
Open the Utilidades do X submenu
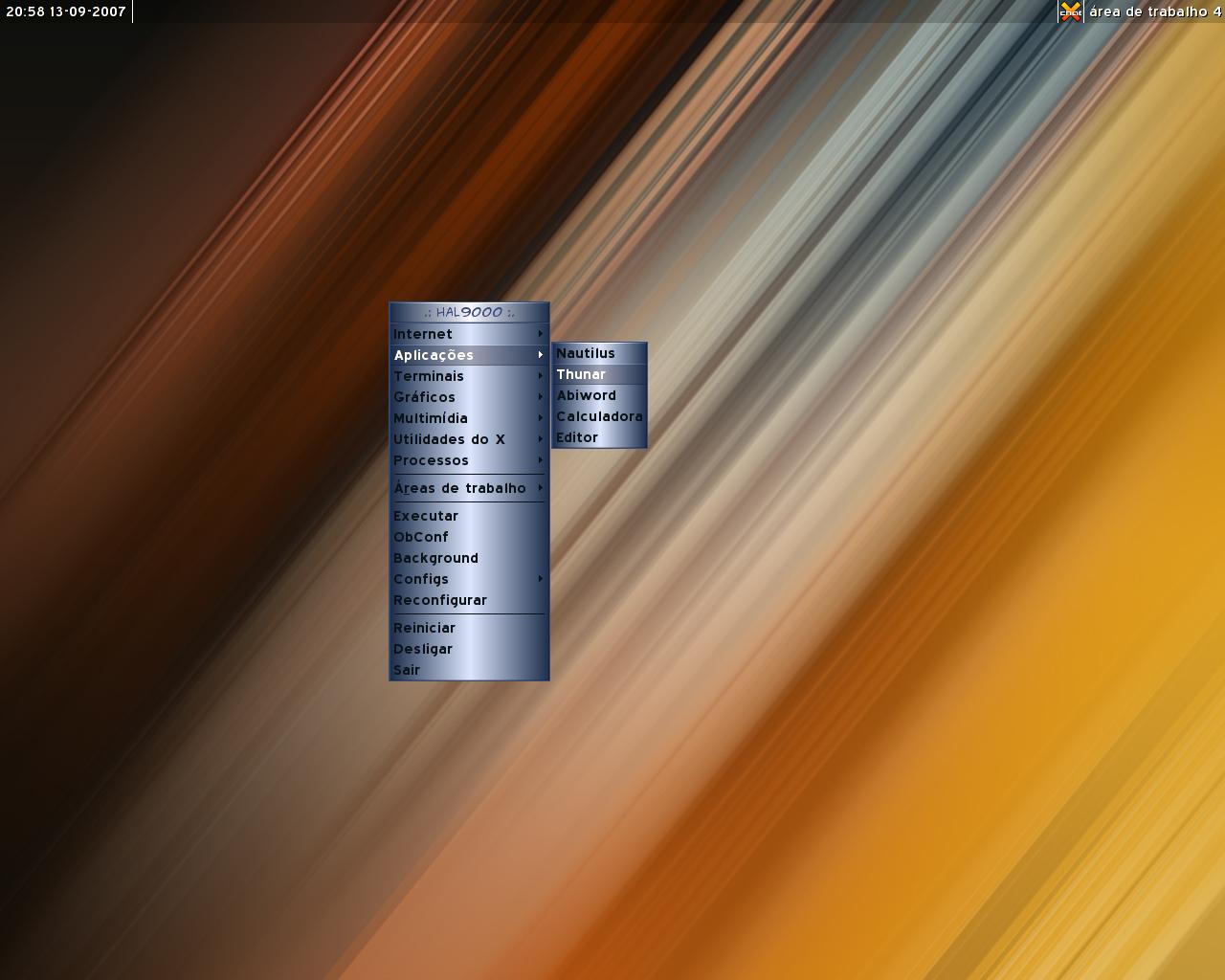[469, 439]
